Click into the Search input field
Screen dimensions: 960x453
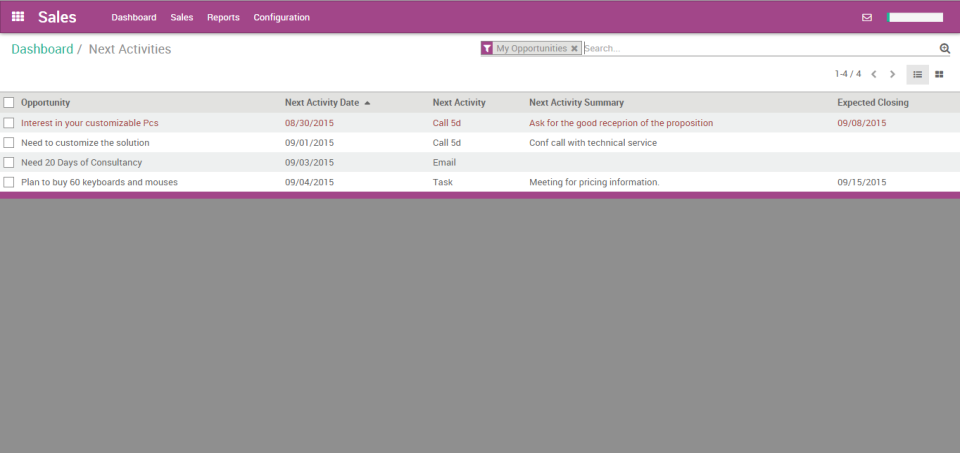(758, 48)
